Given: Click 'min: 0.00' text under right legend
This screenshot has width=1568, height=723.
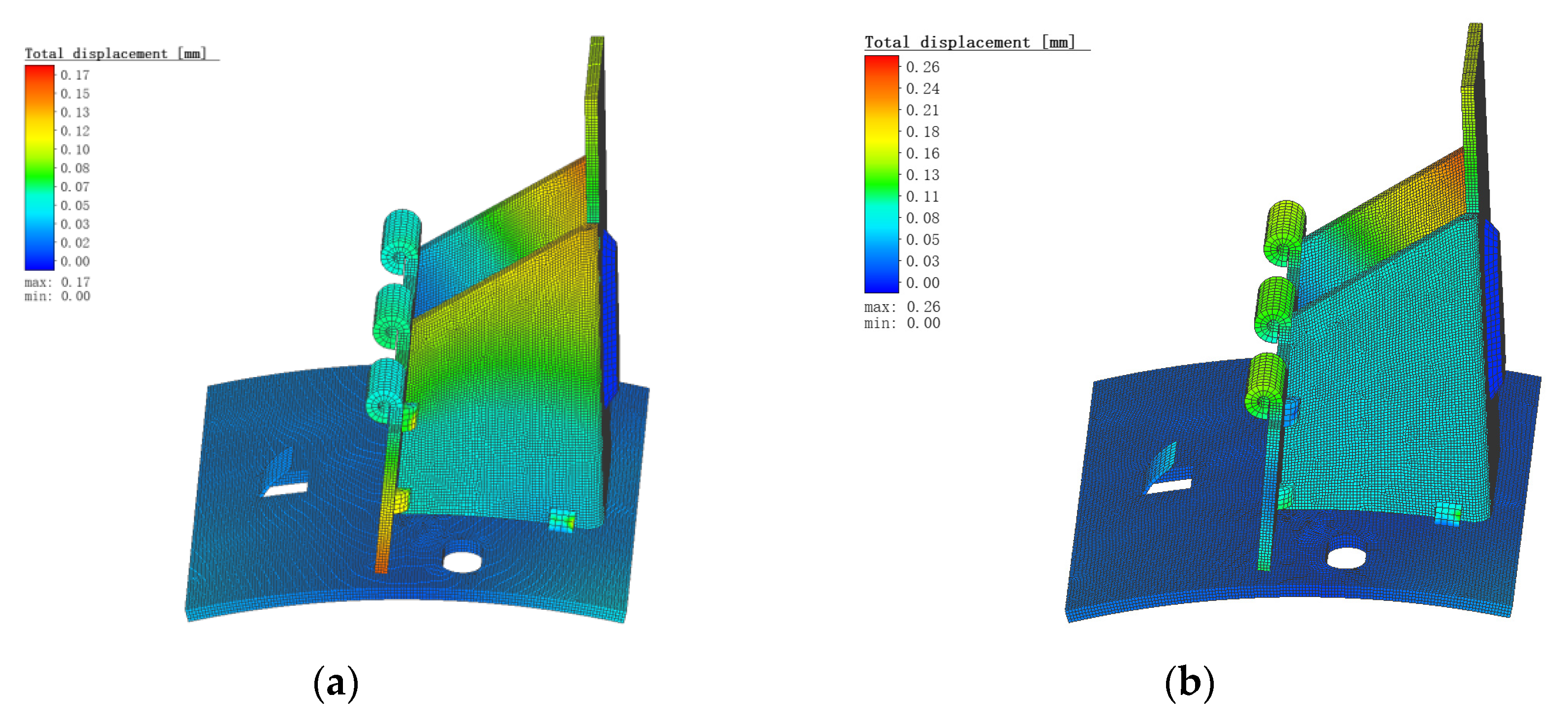Looking at the screenshot, I should tap(902, 323).
